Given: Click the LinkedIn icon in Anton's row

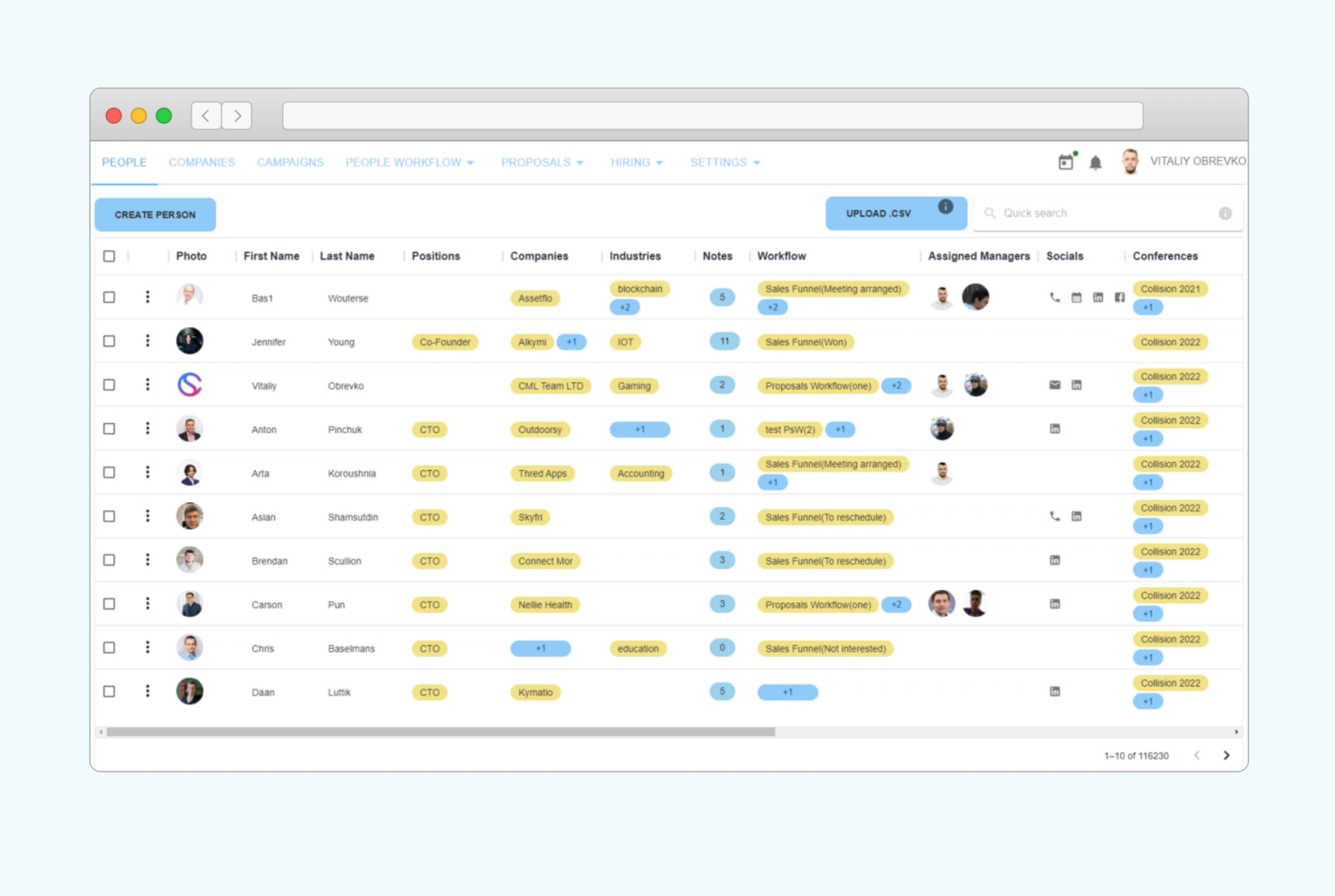Looking at the screenshot, I should (1055, 429).
